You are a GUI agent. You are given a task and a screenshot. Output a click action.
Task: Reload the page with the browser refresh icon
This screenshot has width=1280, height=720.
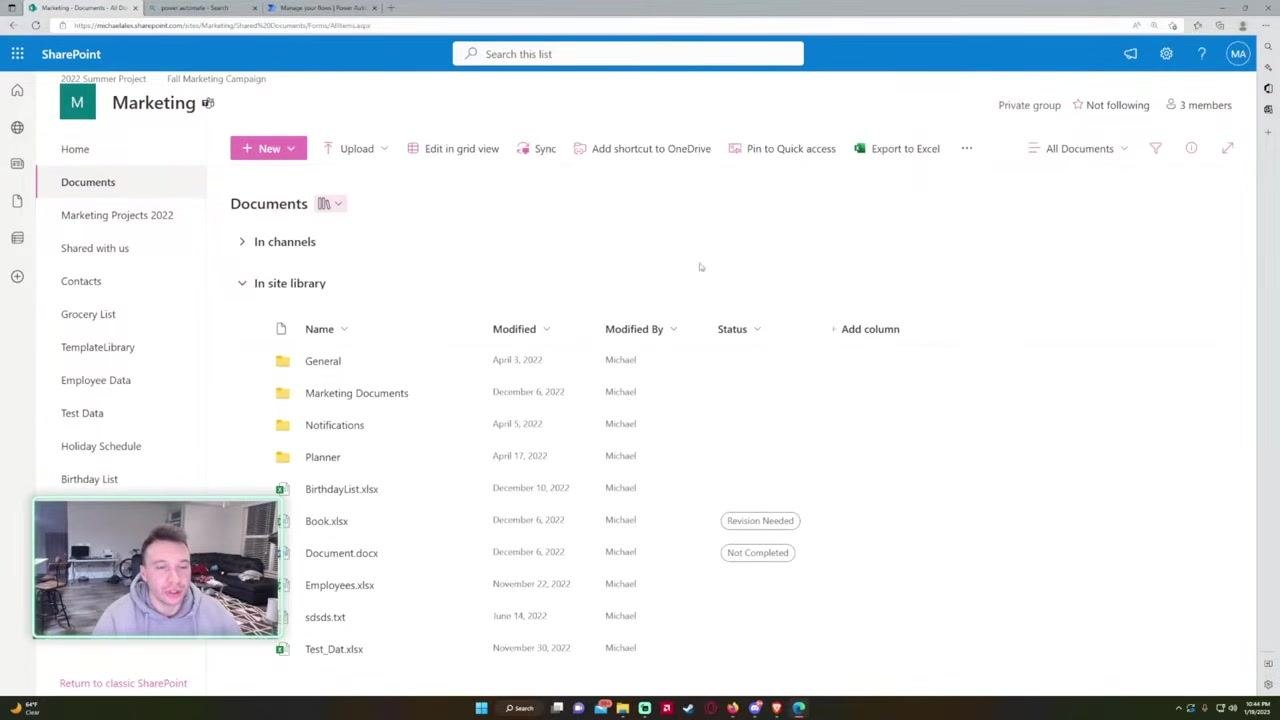click(x=36, y=25)
